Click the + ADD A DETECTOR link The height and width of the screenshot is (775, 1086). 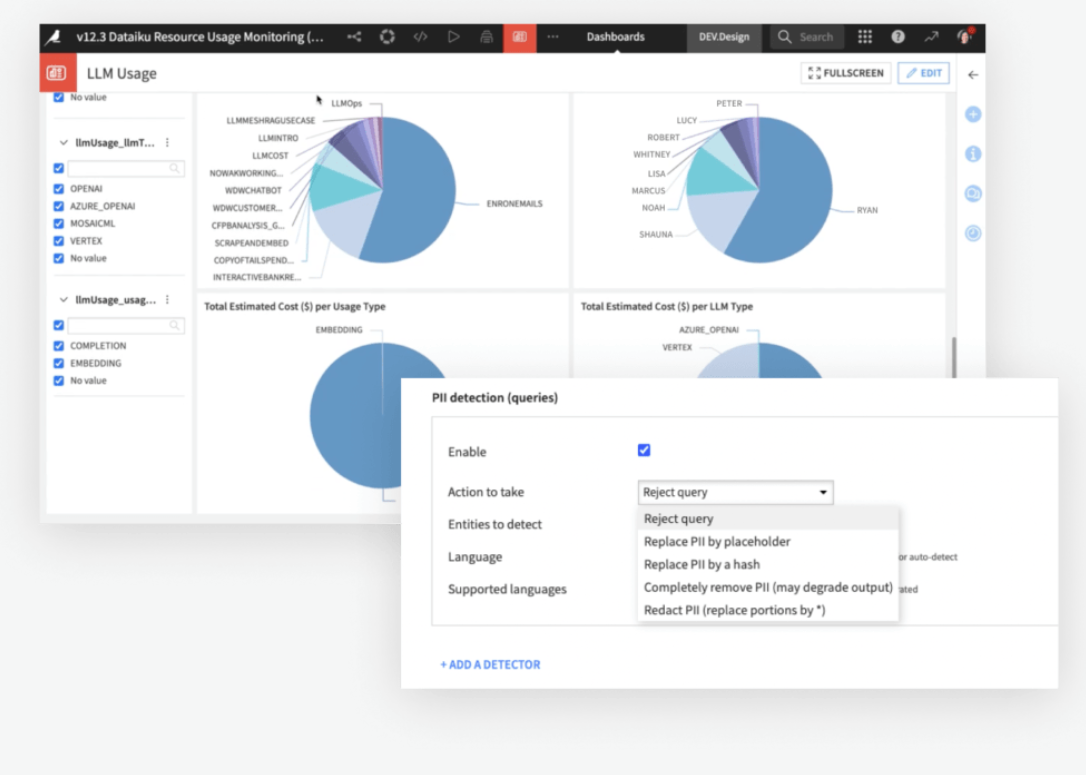(x=490, y=665)
